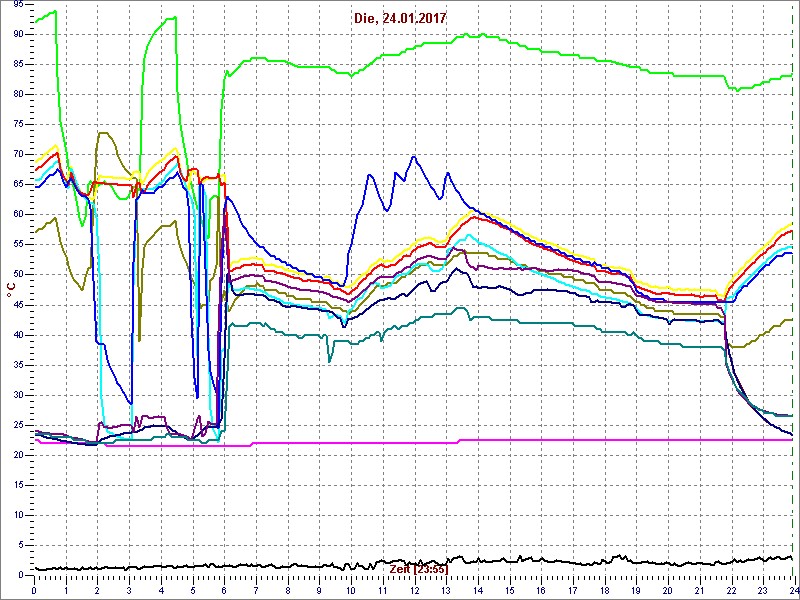Select the 90 label on the temperature axis

pos(18,34)
